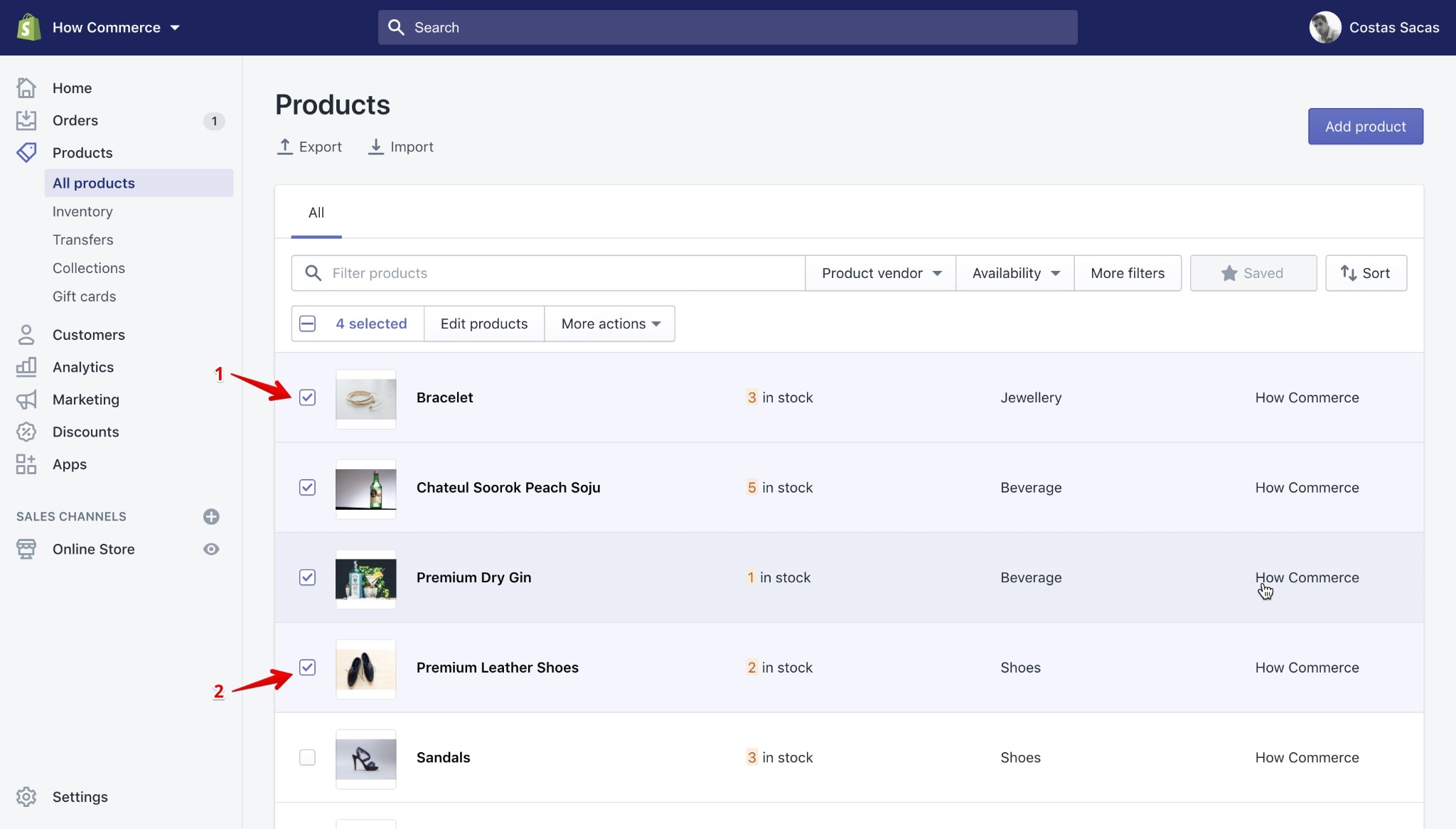Expand the Availability filter dropdown
This screenshot has width=1456, height=829.
pyautogui.click(x=1015, y=273)
